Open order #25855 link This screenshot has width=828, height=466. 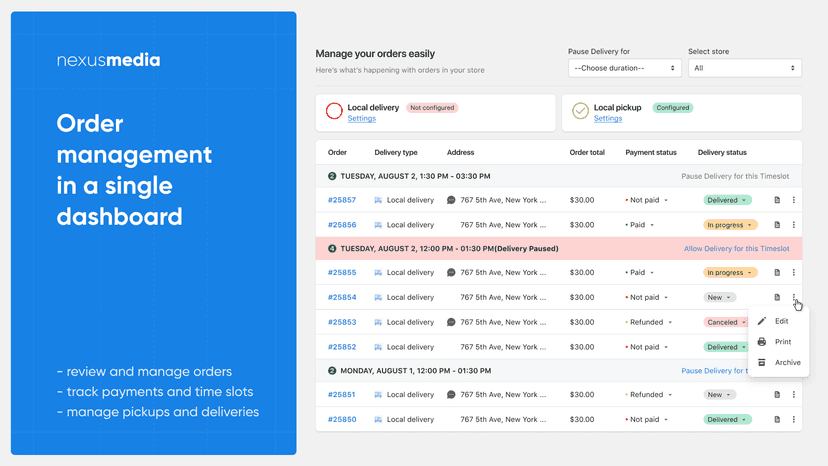click(x=342, y=273)
